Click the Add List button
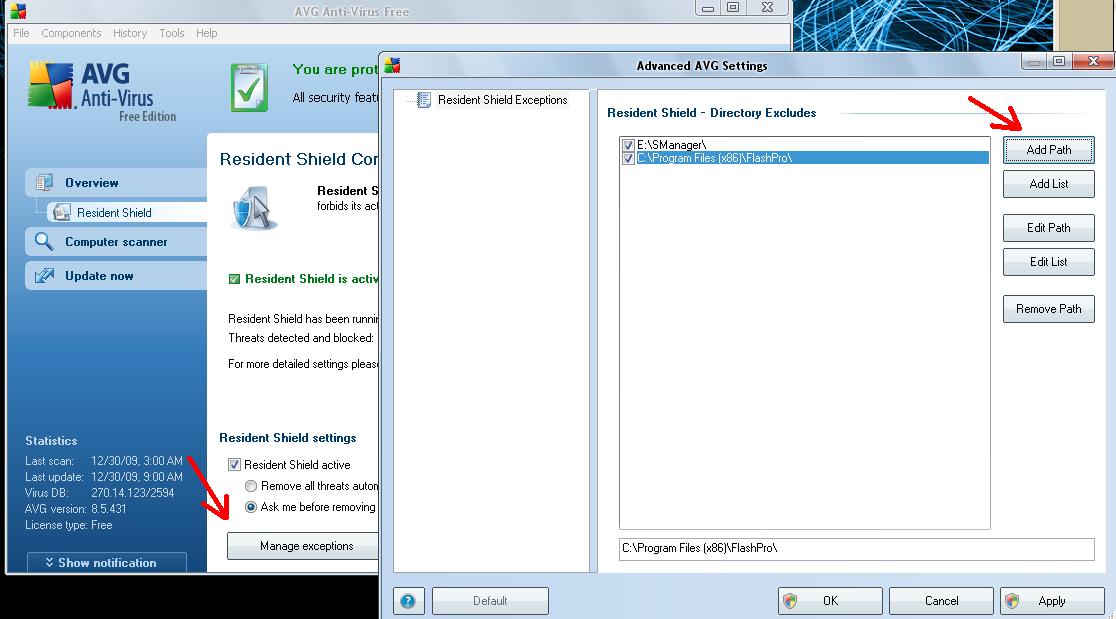Image resolution: width=1116 pixels, height=619 pixels. click(1048, 184)
